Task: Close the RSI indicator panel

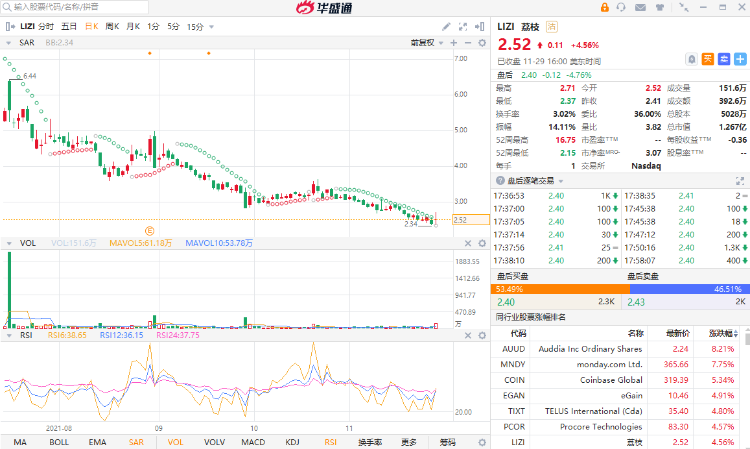Action: [x=468, y=336]
